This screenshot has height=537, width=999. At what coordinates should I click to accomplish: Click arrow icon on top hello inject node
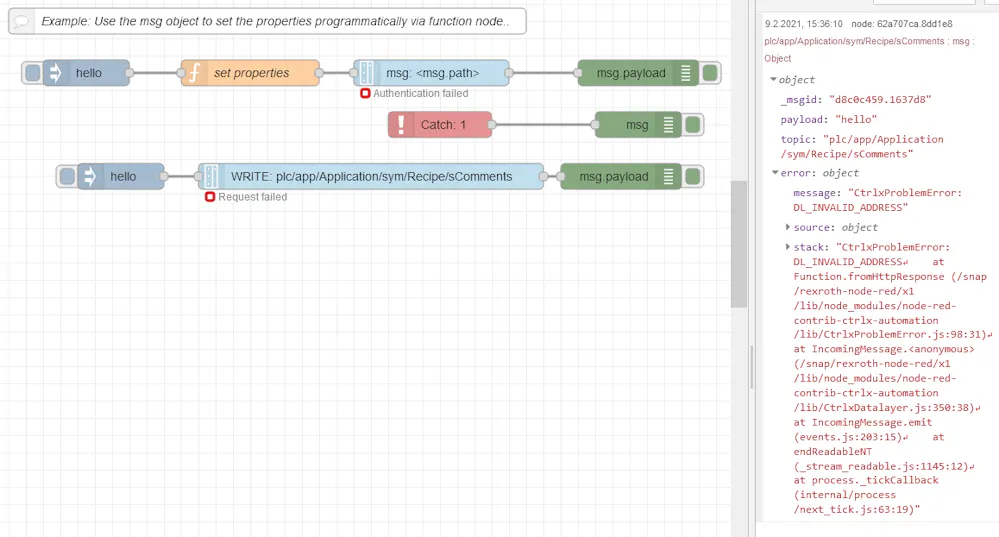(x=55, y=73)
